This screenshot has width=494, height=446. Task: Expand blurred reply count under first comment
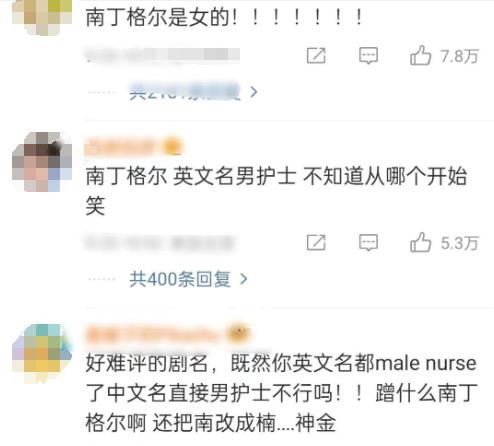(x=185, y=91)
